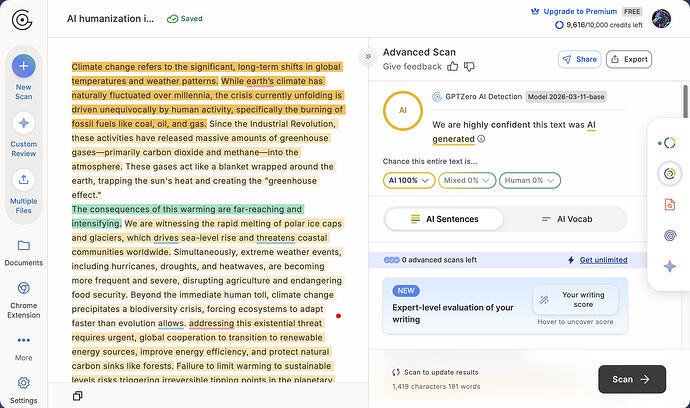This screenshot has height=408, width=690.
Task: Click the document title AI humanization
Action: 110,18
